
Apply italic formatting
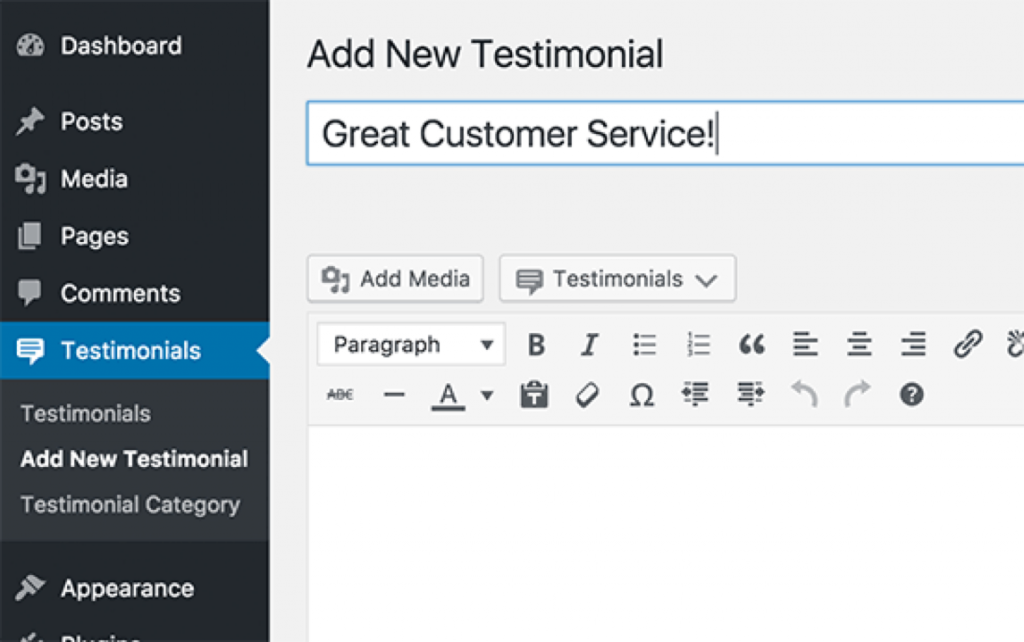[590, 344]
